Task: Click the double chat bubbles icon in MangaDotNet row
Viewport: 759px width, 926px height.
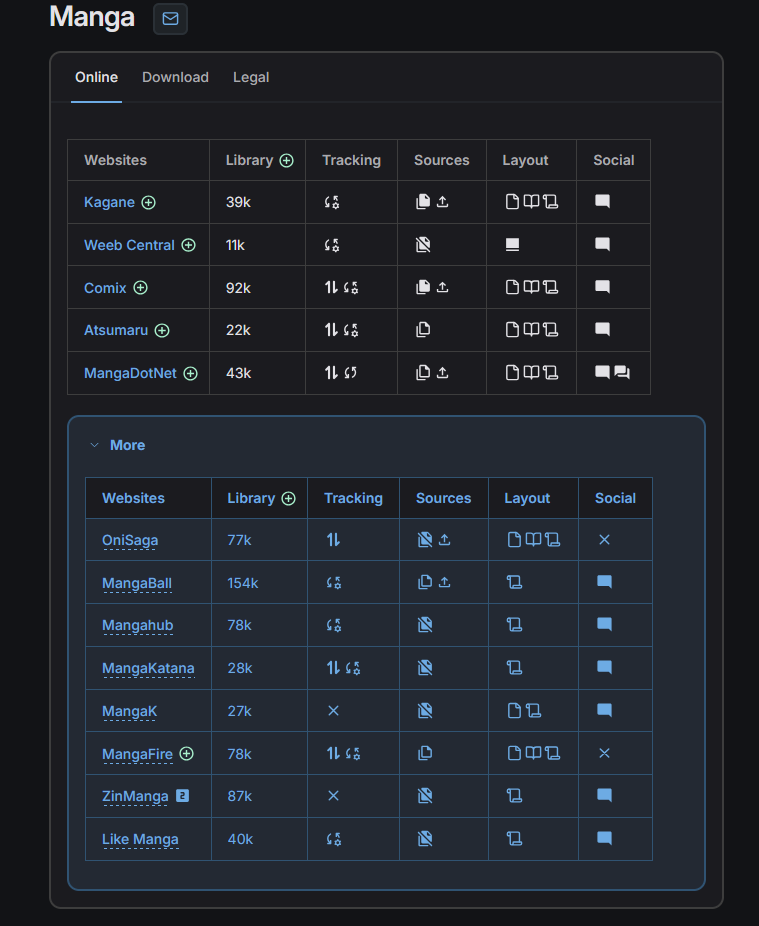Action: (x=622, y=372)
